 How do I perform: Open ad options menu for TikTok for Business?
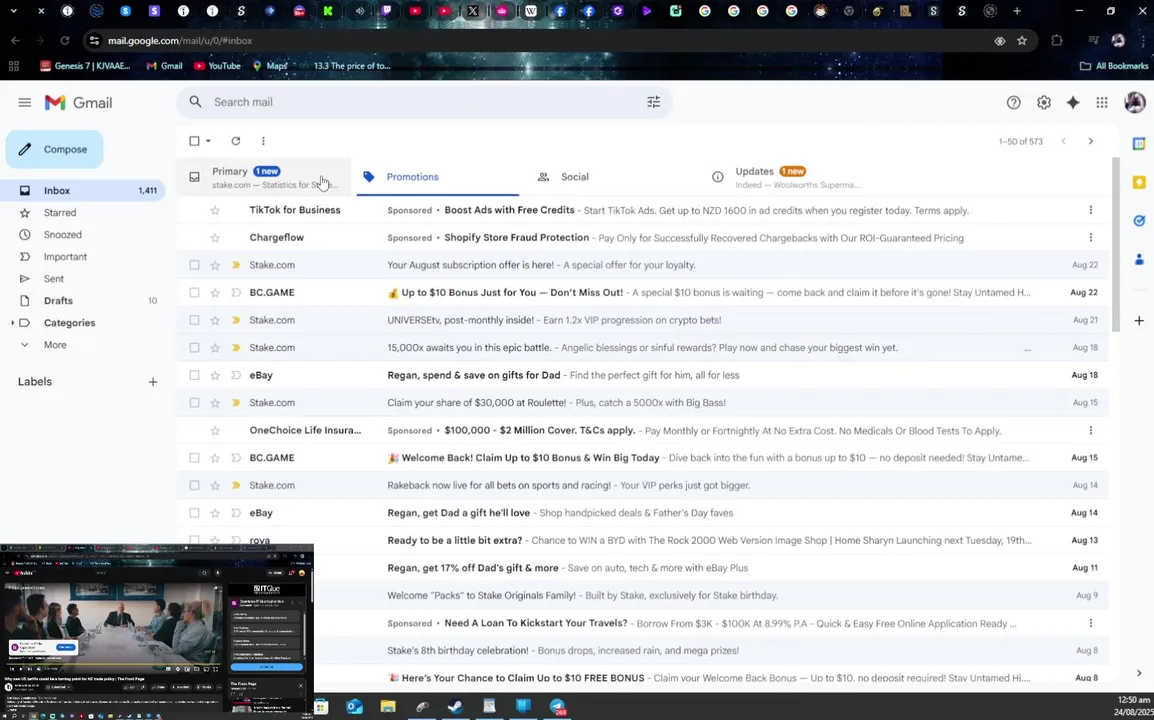pyautogui.click(x=1091, y=211)
